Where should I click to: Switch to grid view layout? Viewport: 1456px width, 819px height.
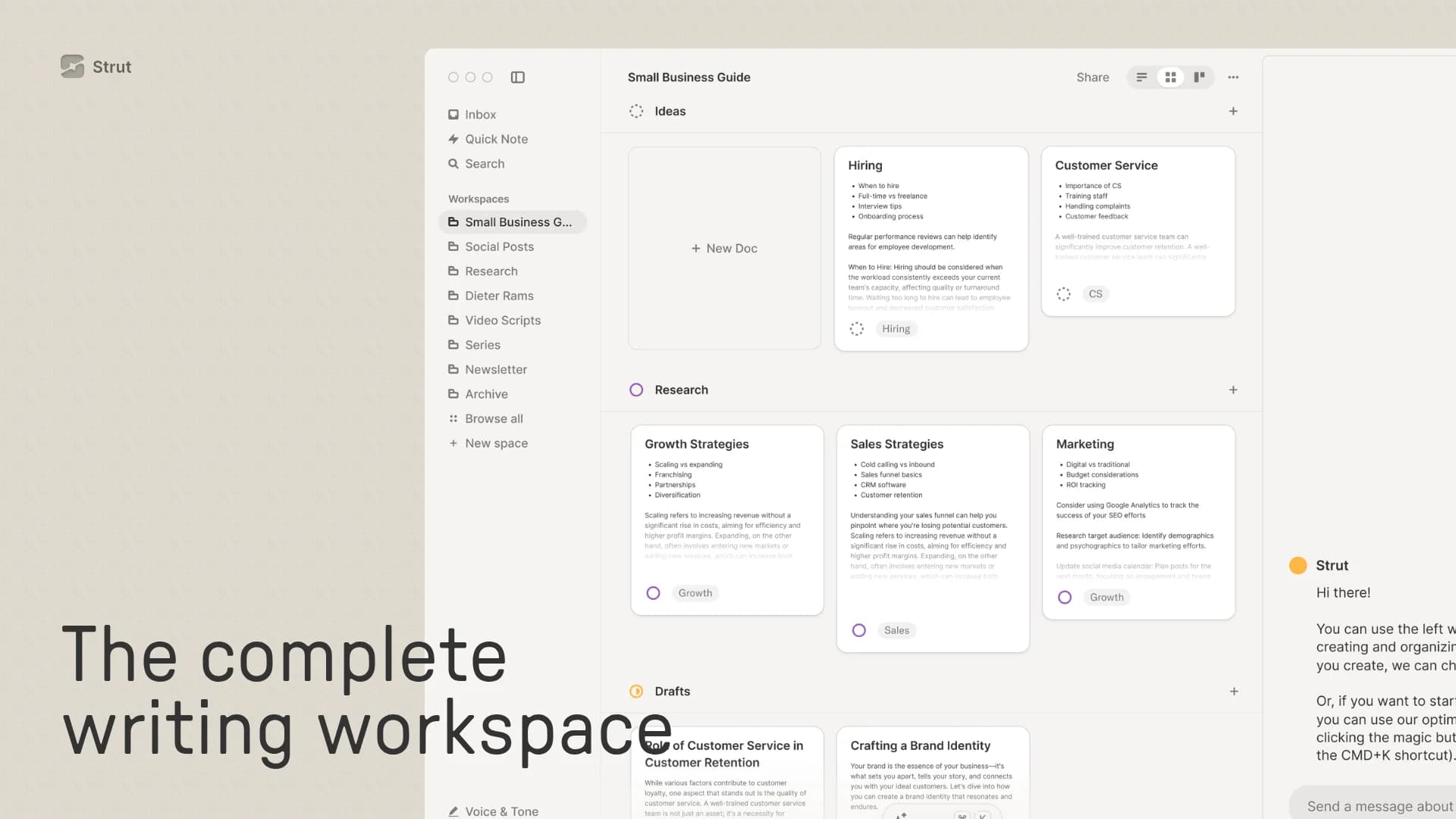(x=1170, y=77)
